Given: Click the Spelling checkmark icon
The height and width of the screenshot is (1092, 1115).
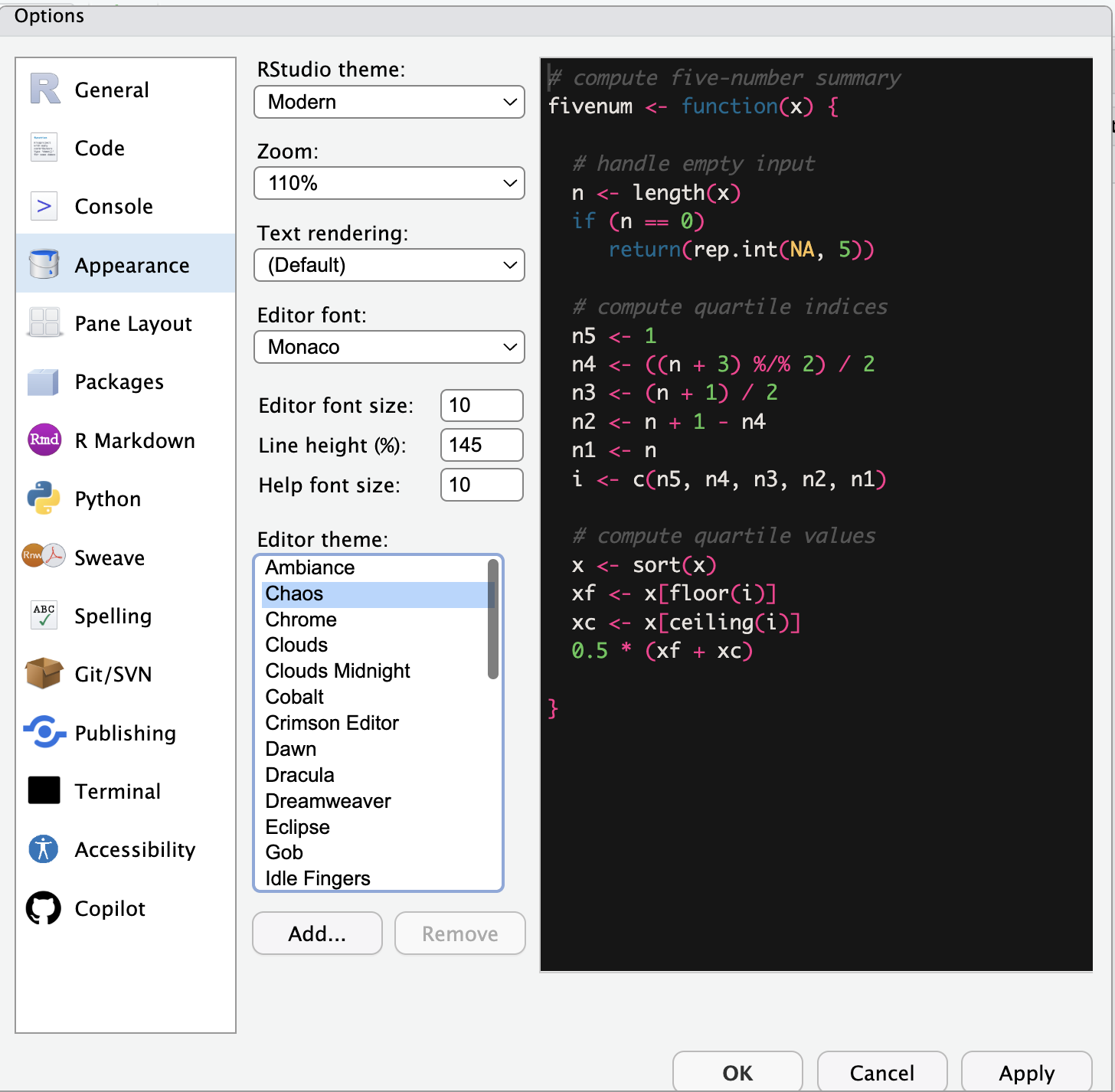Looking at the screenshot, I should pos(44,616).
